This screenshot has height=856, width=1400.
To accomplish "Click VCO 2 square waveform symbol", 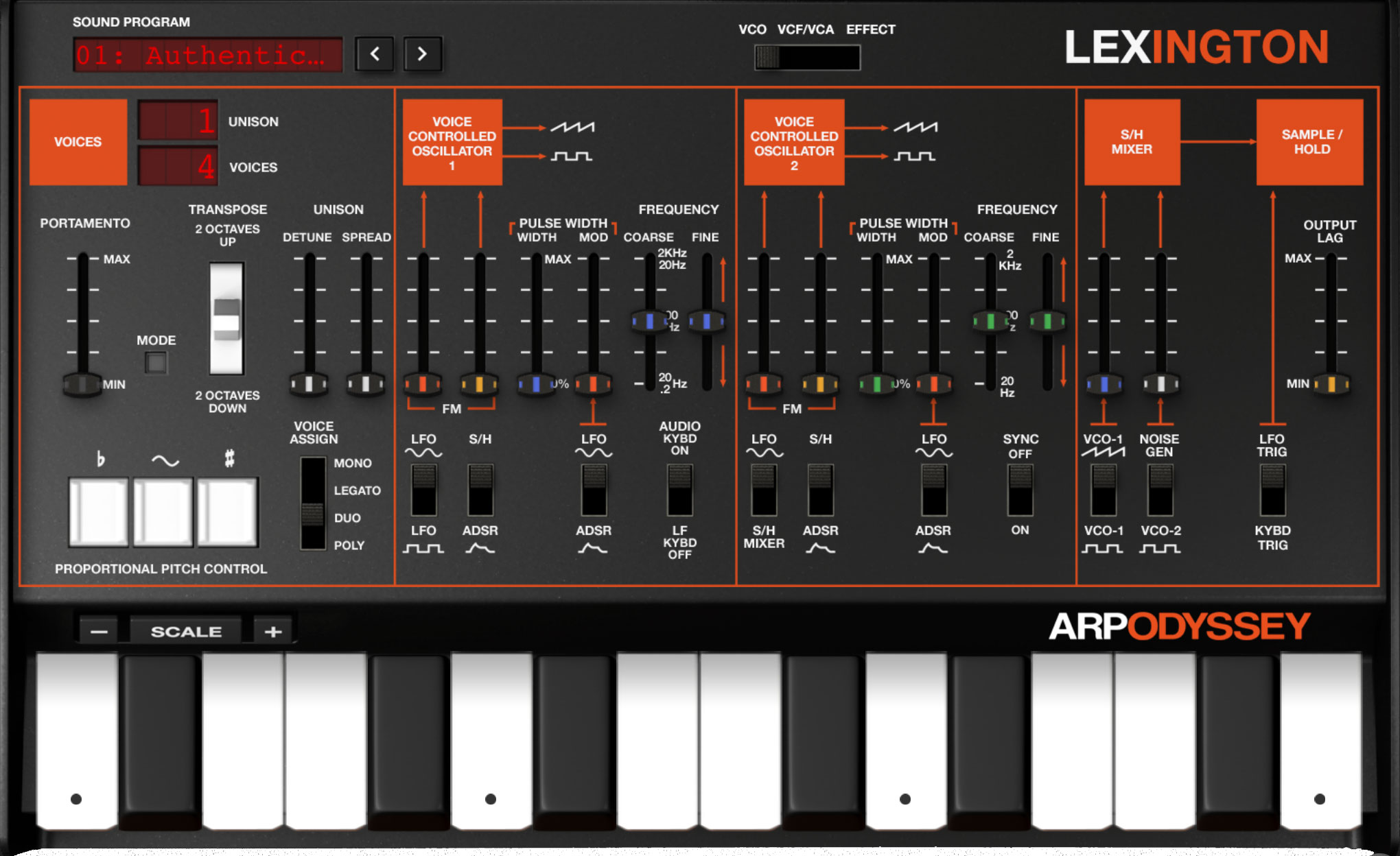I will click(914, 156).
